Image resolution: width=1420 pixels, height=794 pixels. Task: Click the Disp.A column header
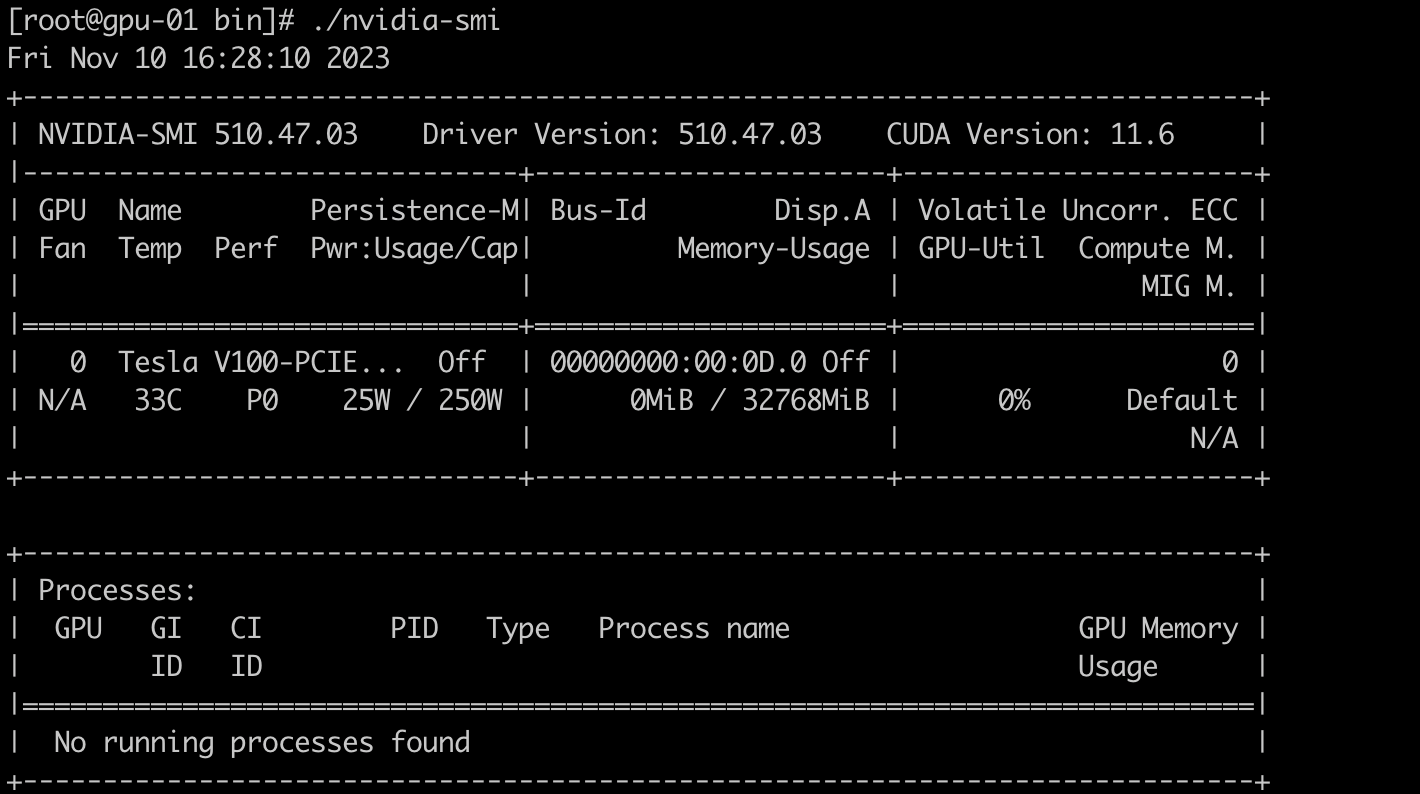(822, 210)
